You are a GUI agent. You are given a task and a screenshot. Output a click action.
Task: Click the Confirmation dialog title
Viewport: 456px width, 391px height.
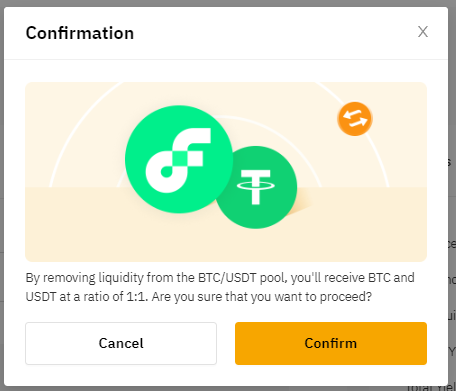[x=80, y=33]
